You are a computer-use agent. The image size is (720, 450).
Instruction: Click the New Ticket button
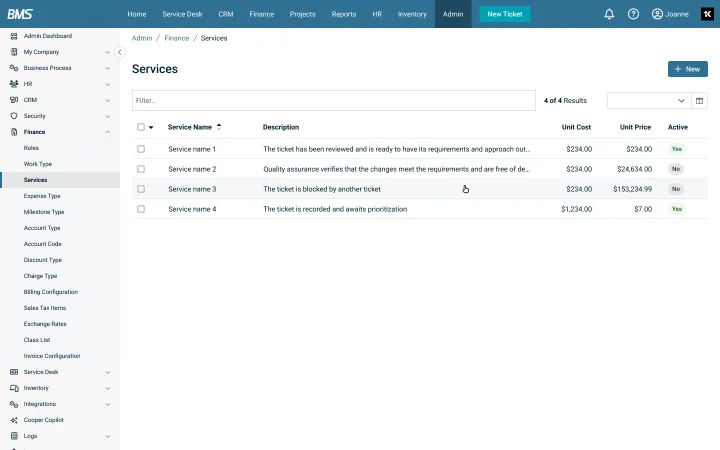pyautogui.click(x=505, y=14)
